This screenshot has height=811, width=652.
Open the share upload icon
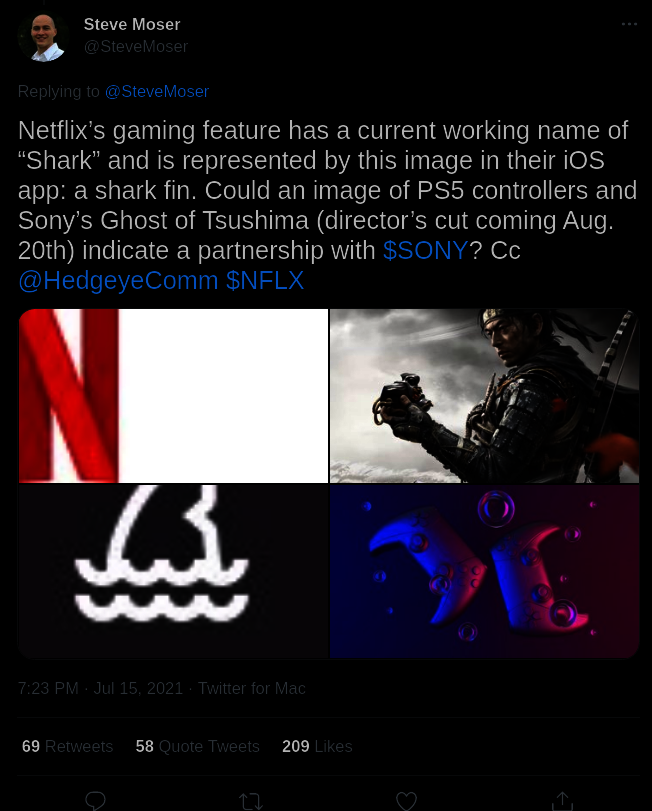(562, 801)
